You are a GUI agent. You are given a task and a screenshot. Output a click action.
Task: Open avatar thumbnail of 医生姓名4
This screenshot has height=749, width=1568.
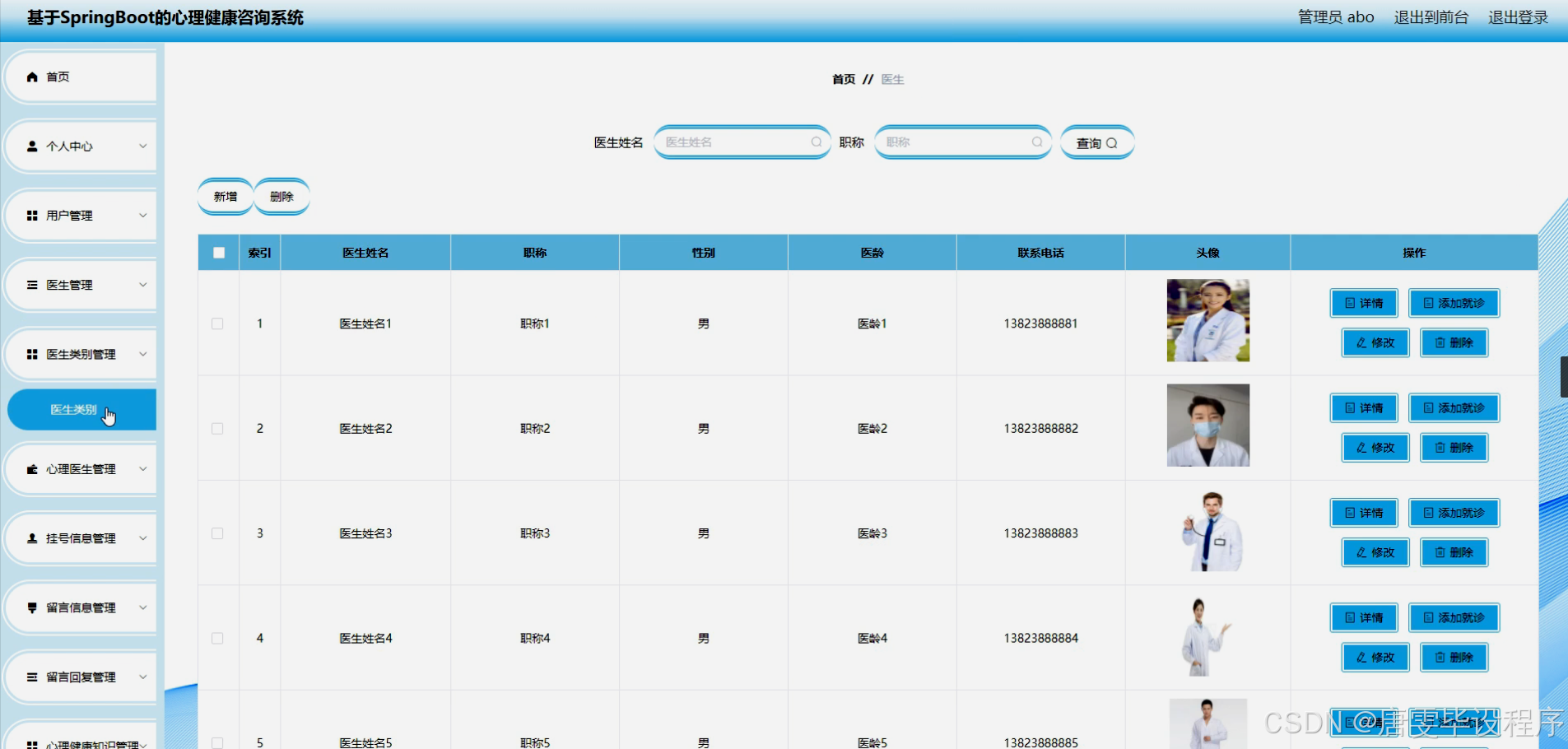point(1207,636)
